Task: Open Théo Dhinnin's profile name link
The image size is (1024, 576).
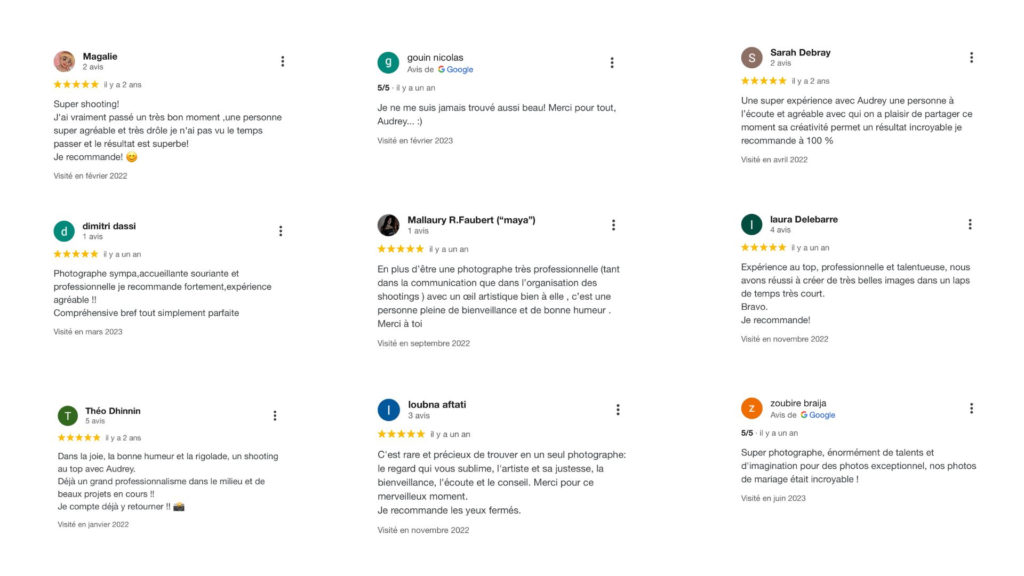Action: coord(113,410)
